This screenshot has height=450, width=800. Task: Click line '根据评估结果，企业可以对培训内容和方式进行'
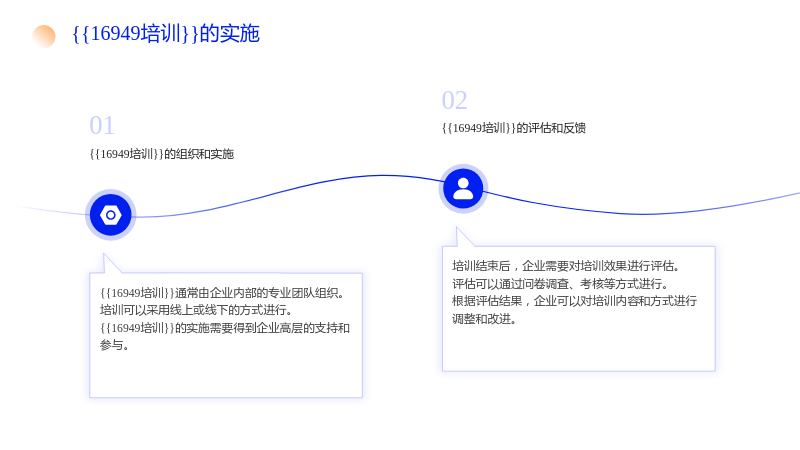(574, 301)
